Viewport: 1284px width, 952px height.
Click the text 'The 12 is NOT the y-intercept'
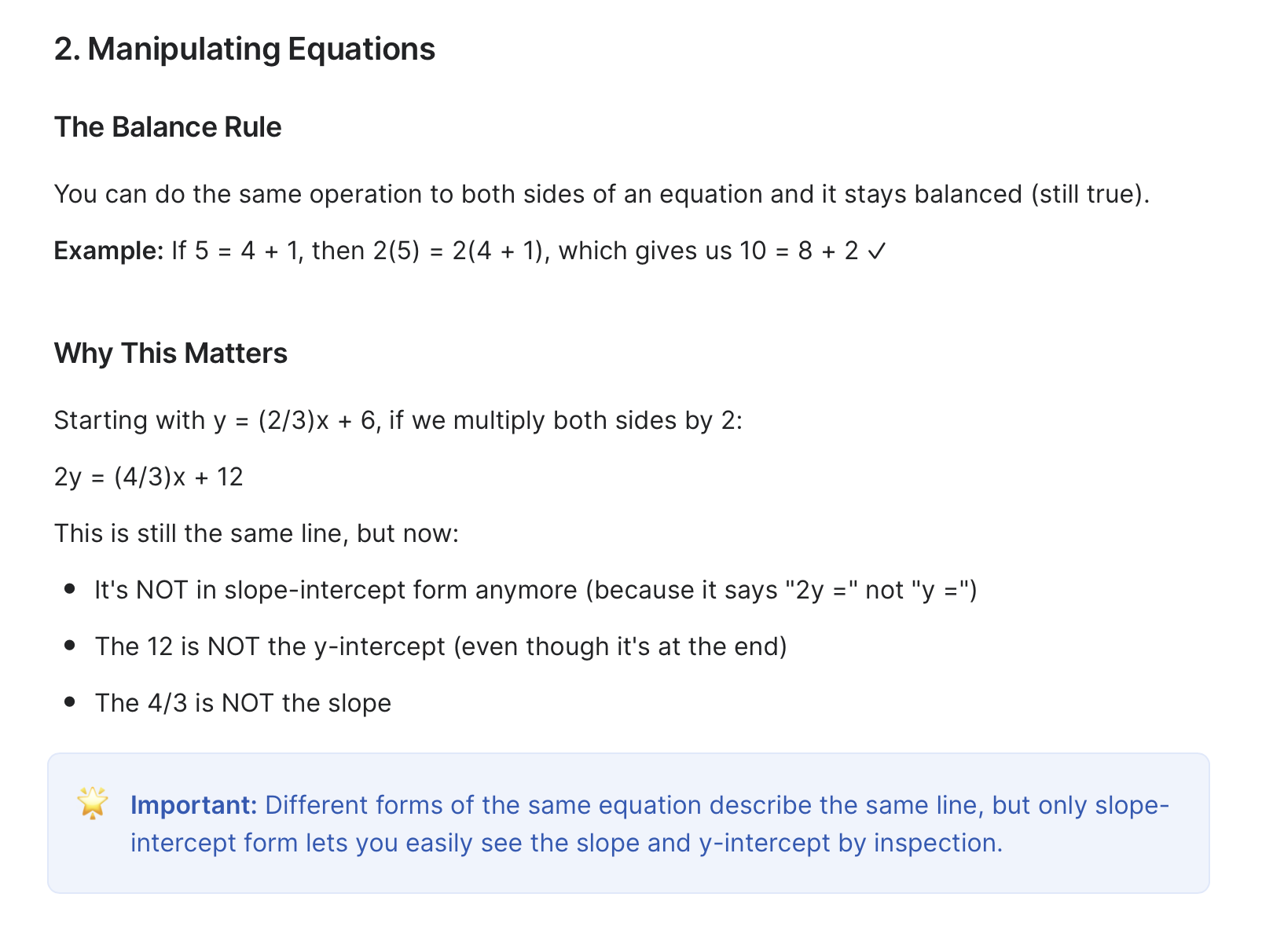pyautogui.click(x=270, y=646)
